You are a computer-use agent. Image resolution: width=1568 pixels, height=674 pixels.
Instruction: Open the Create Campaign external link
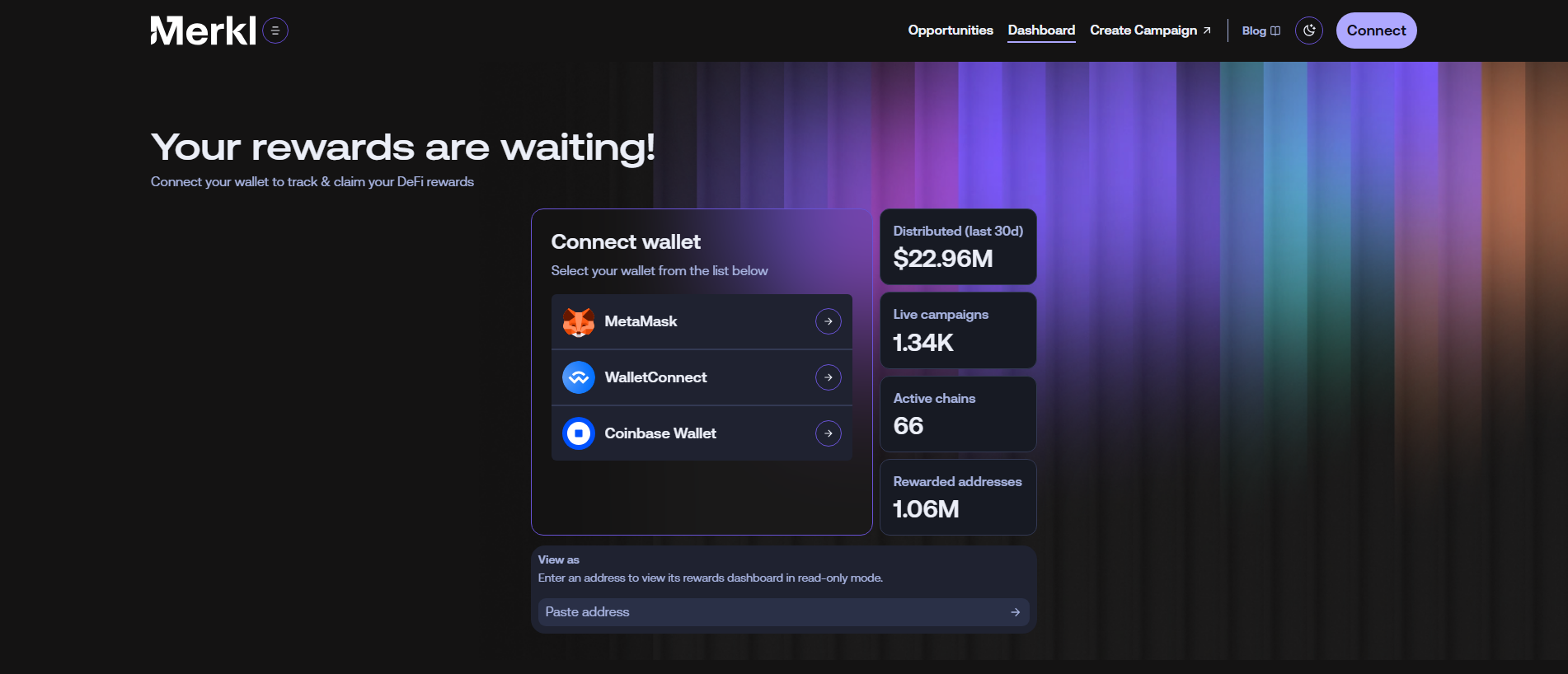click(1150, 30)
